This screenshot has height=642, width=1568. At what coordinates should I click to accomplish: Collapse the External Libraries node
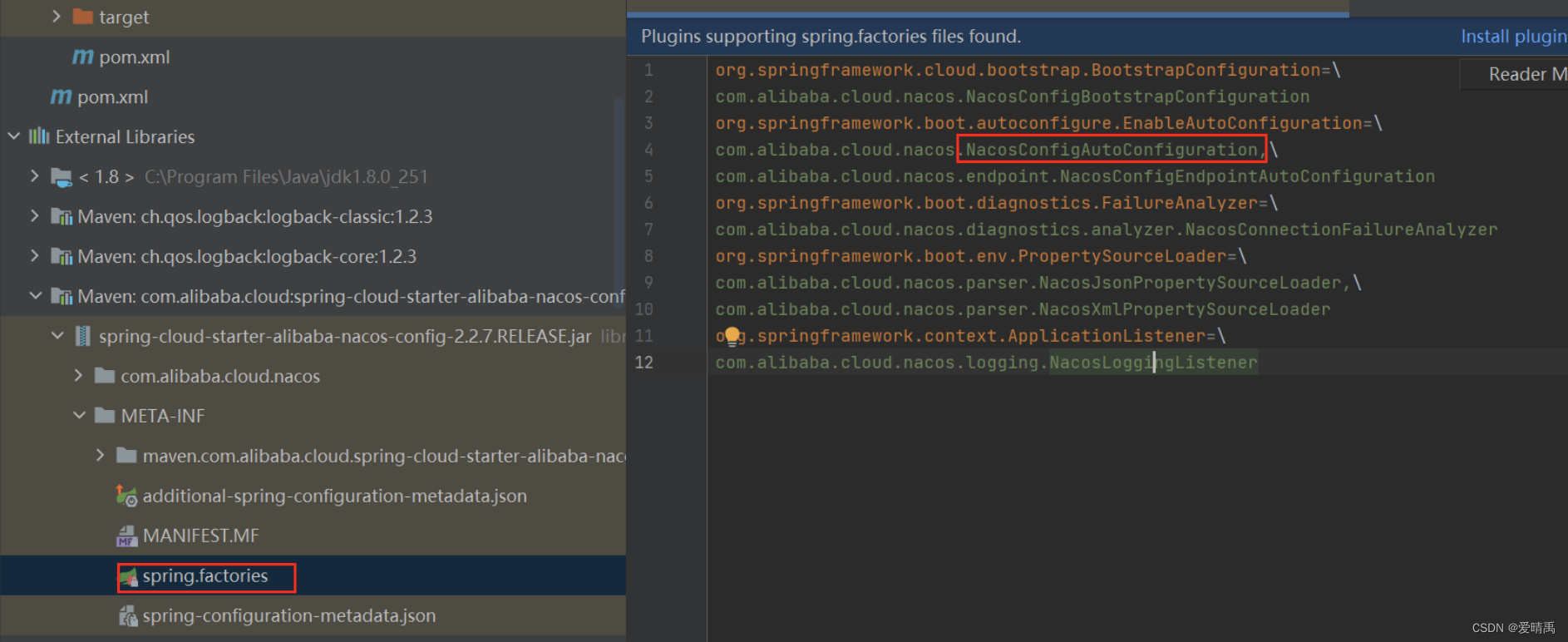(13, 136)
